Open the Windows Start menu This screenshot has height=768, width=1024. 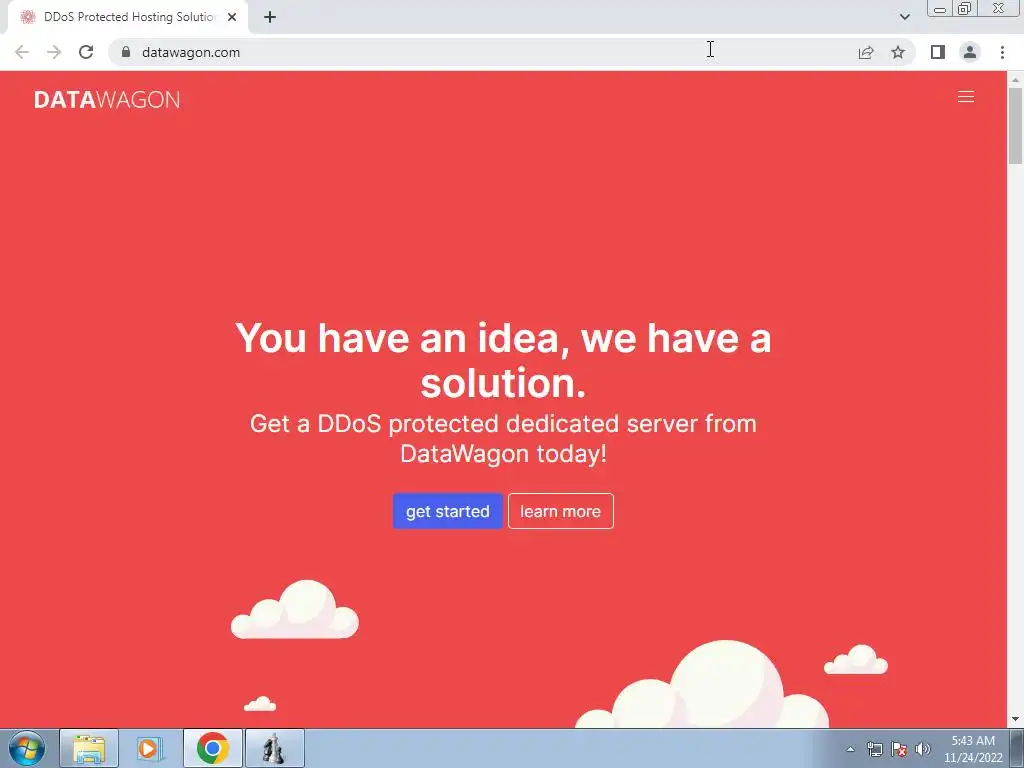[x=27, y=748]
